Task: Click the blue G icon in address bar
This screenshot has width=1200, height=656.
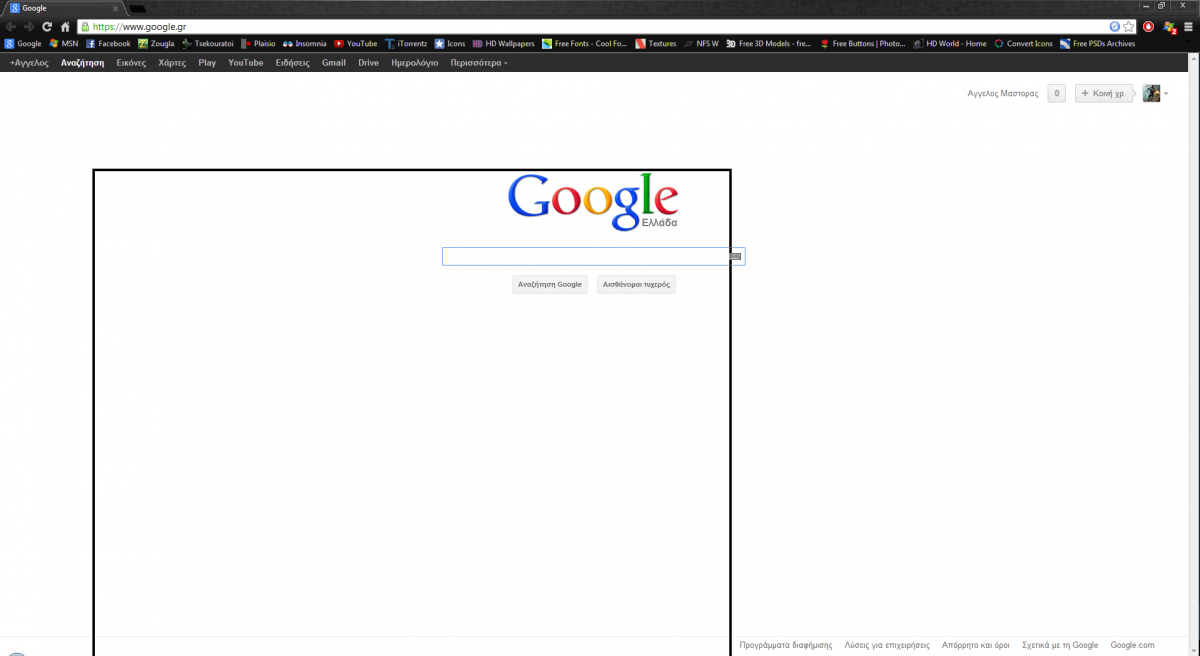Action: tap(1115, 27)
